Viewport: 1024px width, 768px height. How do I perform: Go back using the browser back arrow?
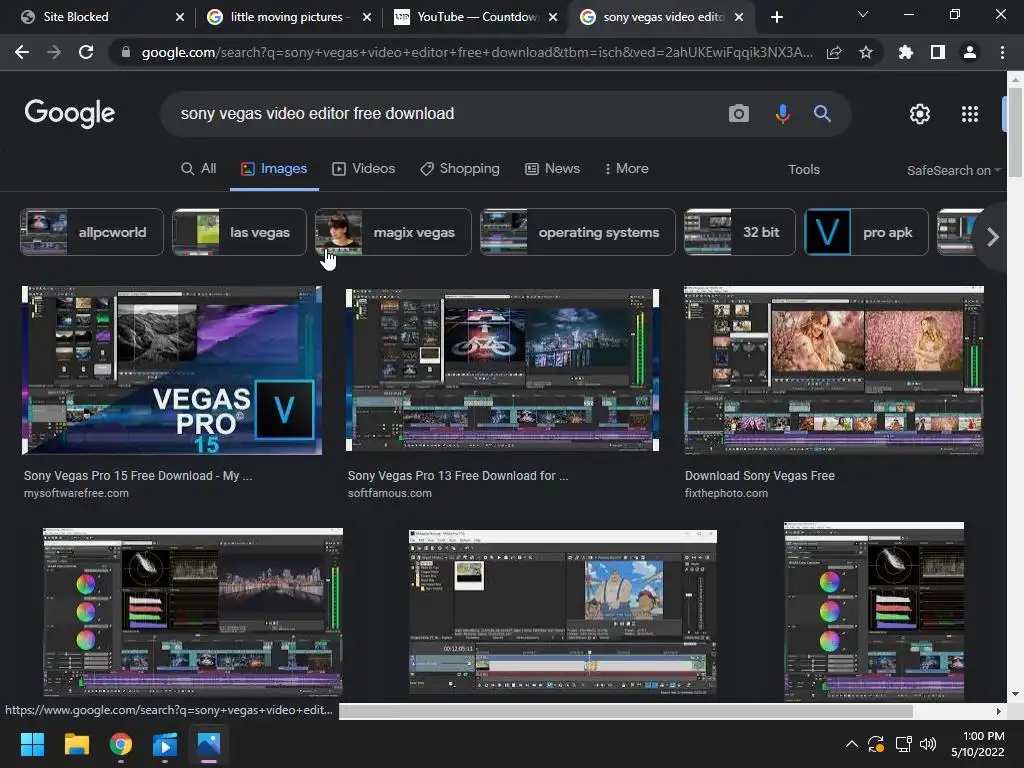[x=22, y=52]
